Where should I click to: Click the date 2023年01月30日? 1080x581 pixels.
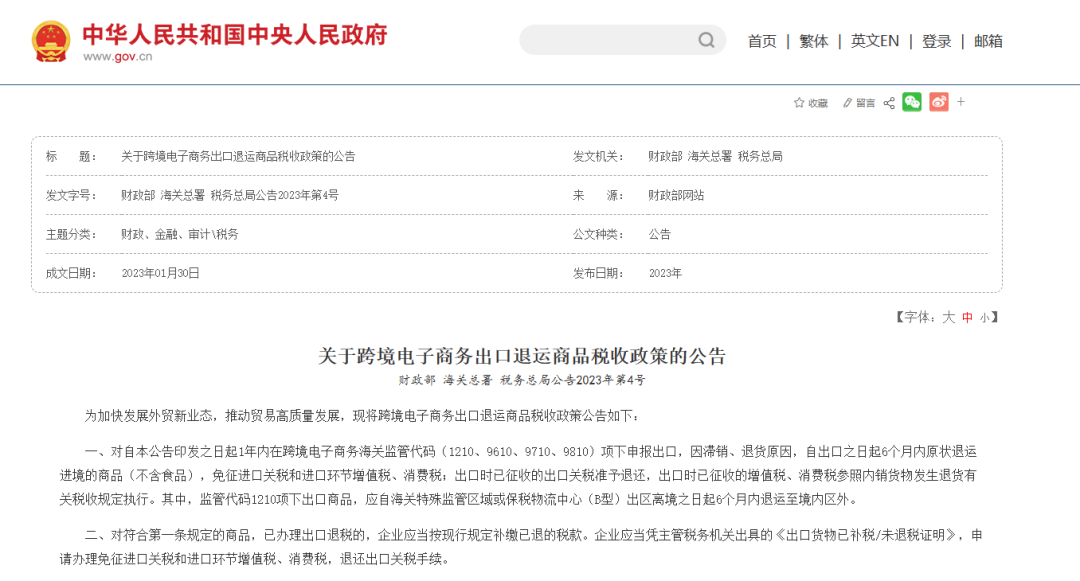[160, 273]
